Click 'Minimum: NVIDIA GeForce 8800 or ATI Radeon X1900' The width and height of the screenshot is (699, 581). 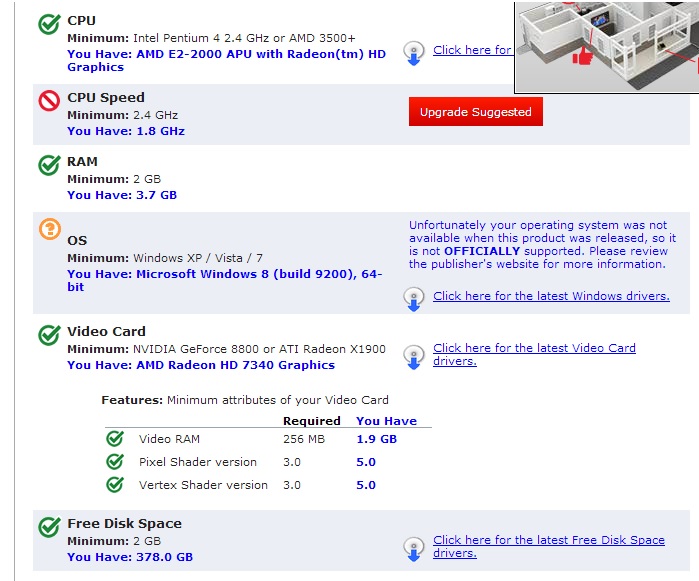pyautogui.click(x=226, y=349)
